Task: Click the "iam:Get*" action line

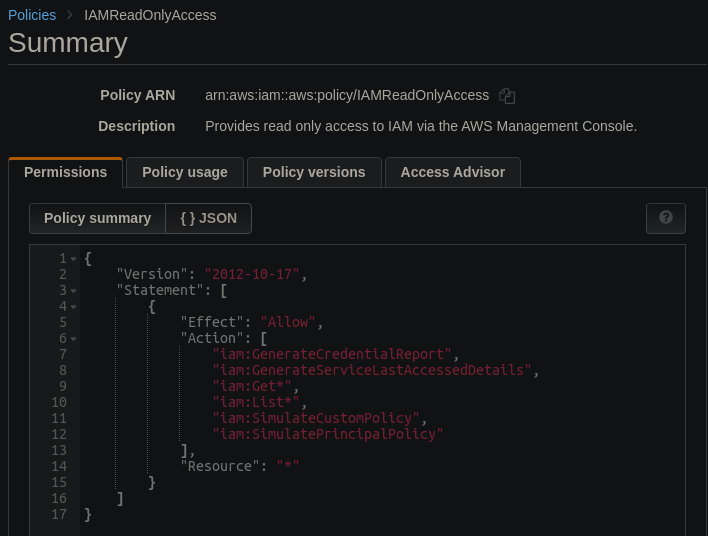Action: tap(252, 386)
